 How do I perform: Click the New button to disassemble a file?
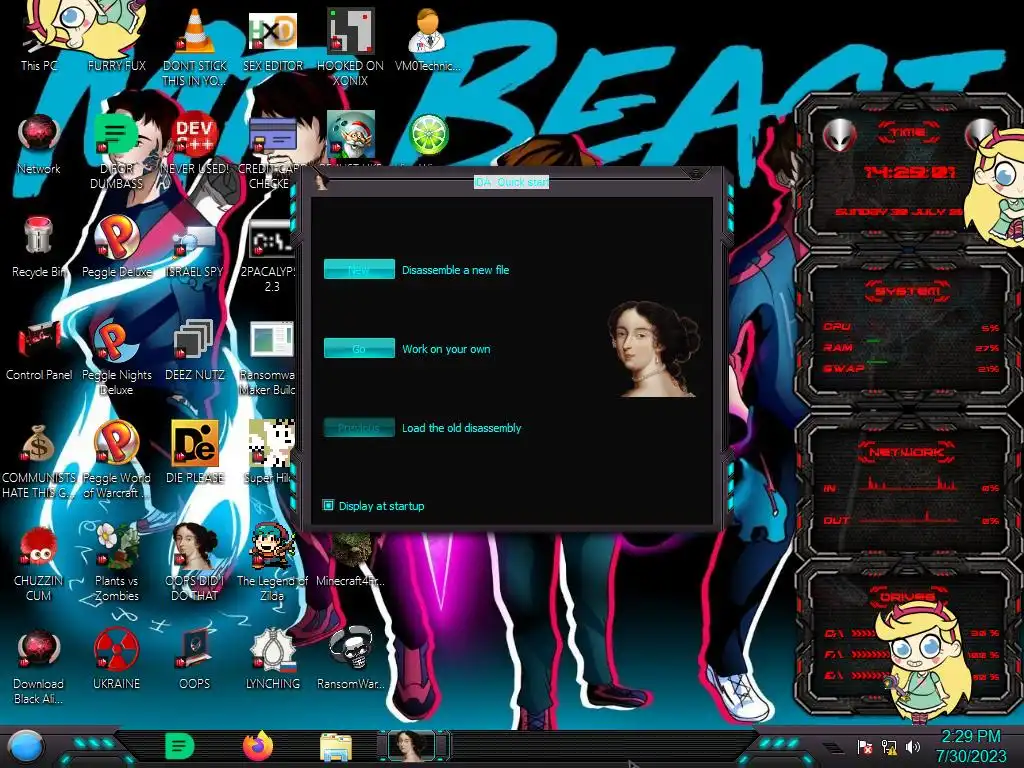tap(359, 269)
